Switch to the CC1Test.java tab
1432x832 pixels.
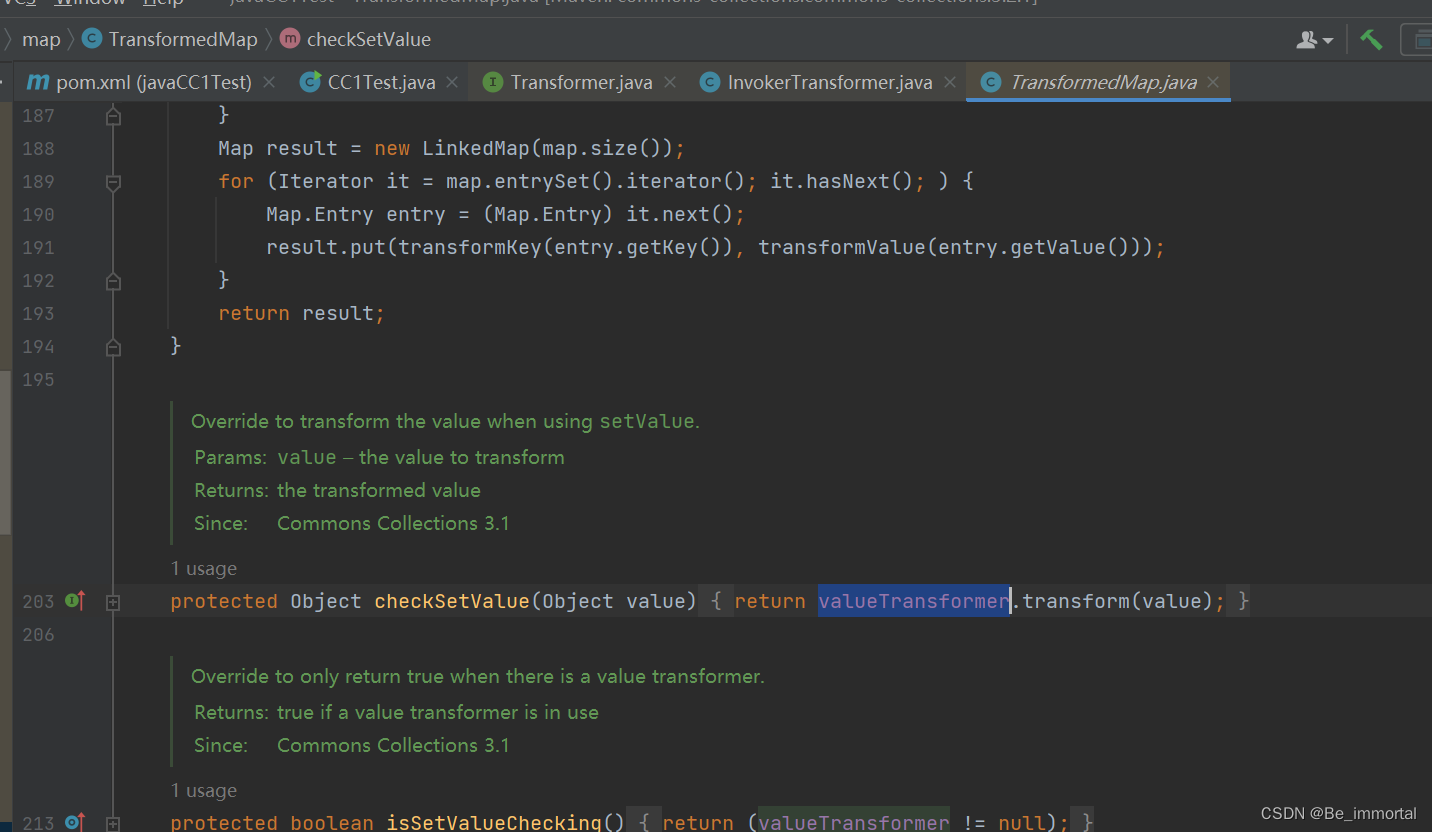pyautogui.click(x=381, y=82)
